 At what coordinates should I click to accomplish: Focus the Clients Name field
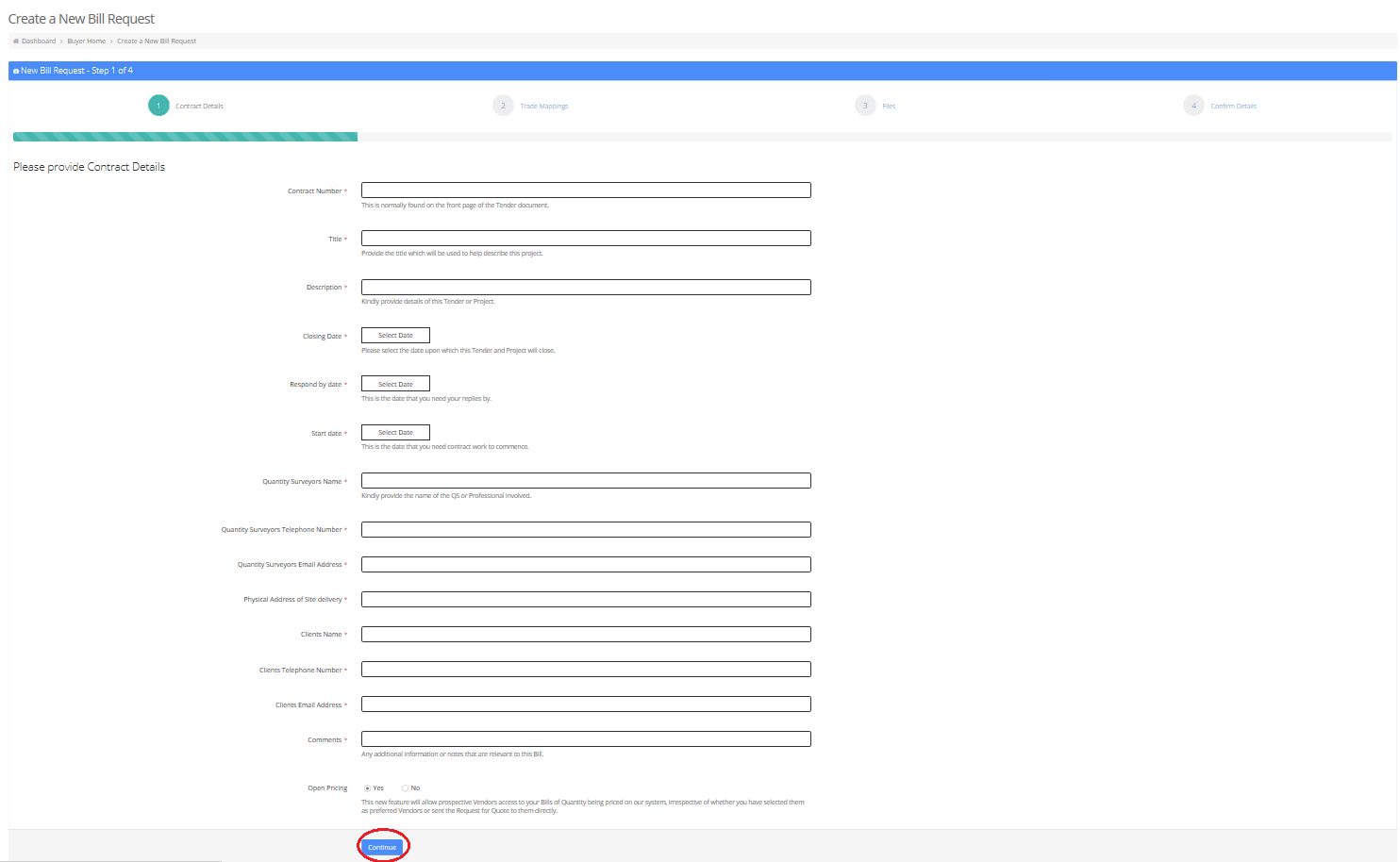(586, 635)
